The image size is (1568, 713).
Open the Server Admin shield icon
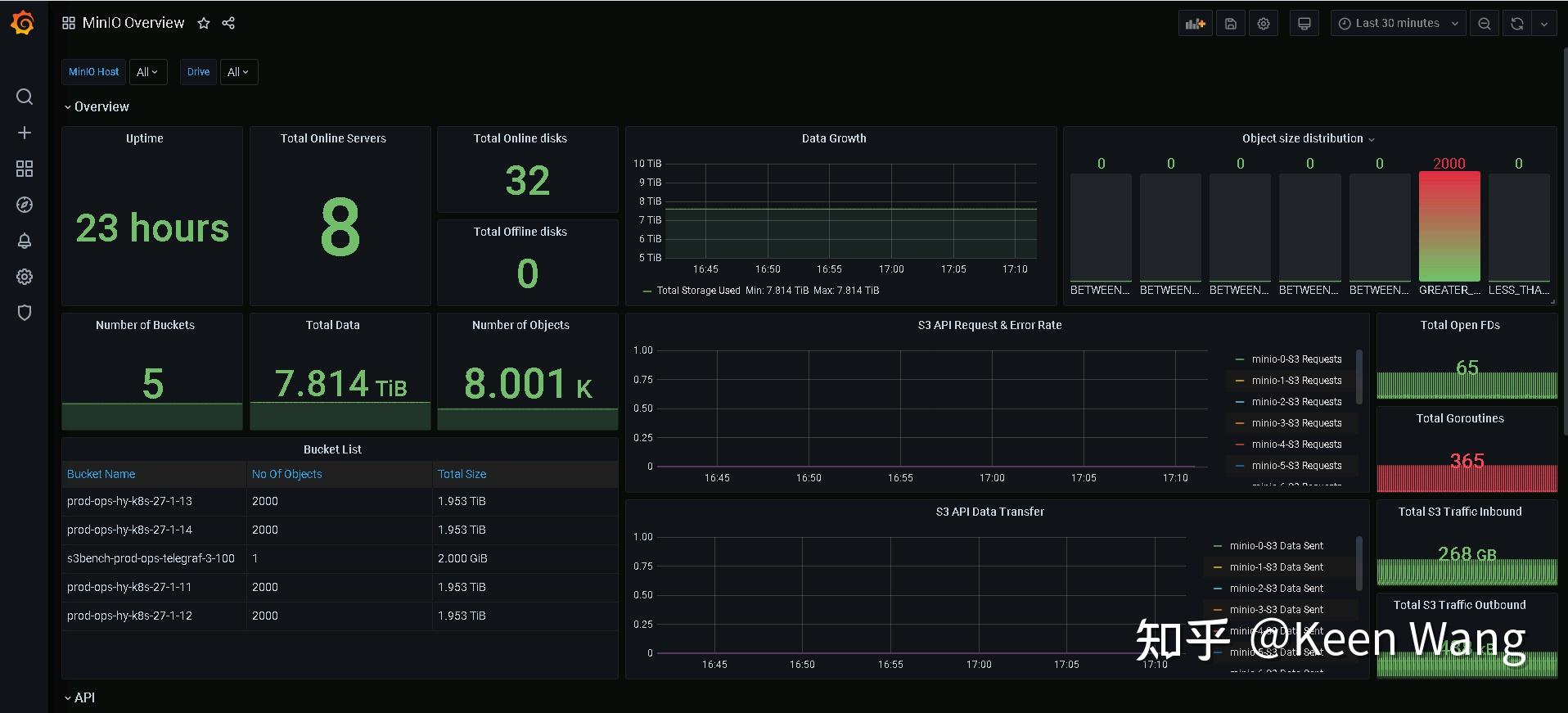click(25, 313)
